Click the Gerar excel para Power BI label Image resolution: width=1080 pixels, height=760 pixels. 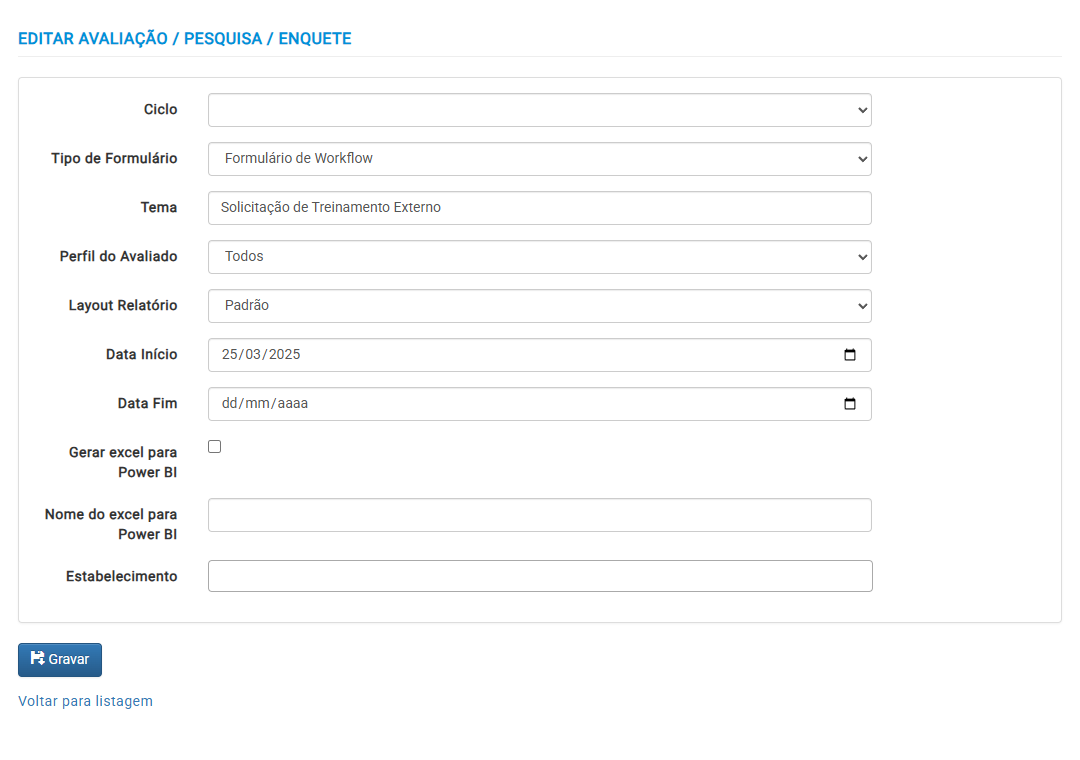[123, 462]
